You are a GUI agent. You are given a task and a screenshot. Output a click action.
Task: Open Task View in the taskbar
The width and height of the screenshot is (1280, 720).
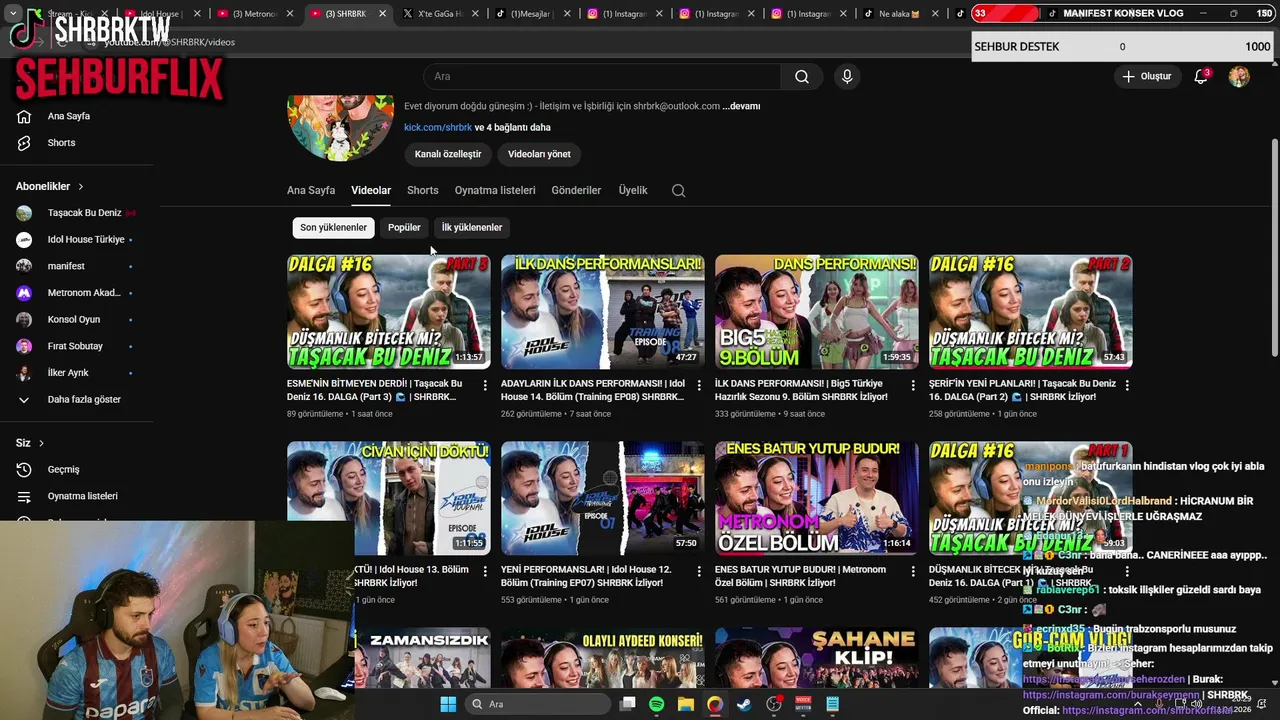(x=627, y=704)
